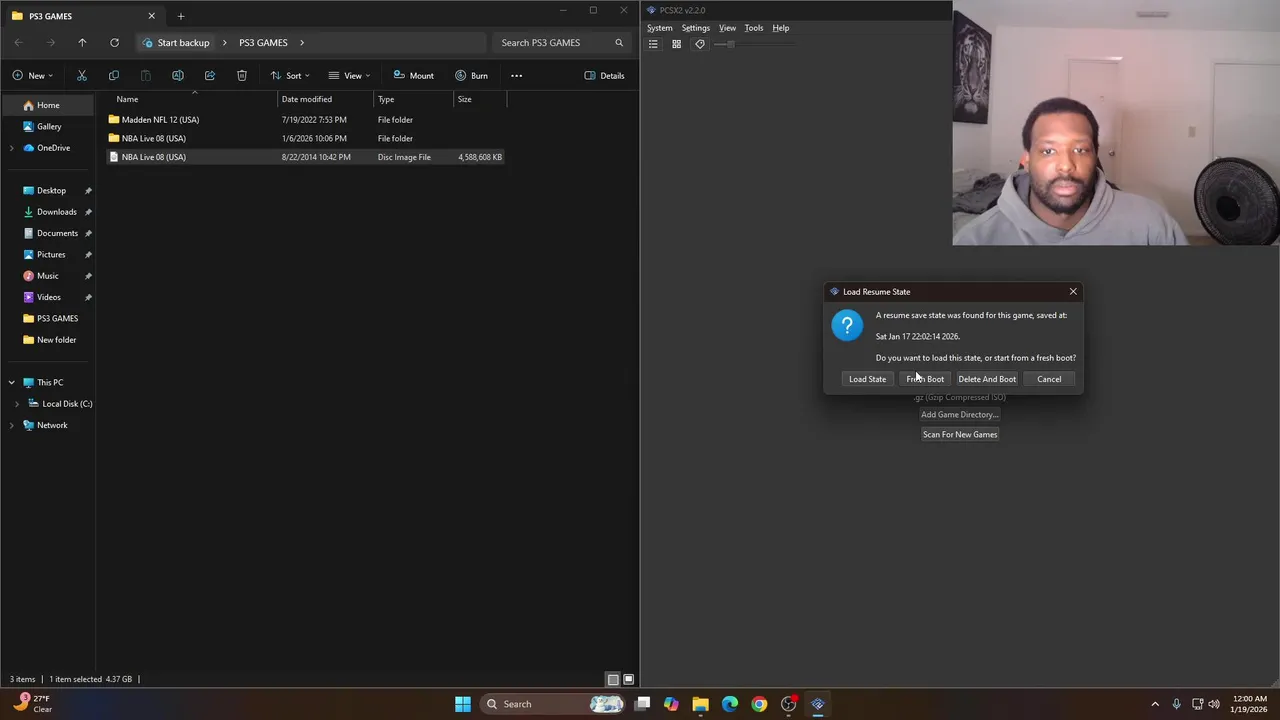Viewport: 1280px width, 720px height.
Task: Open the View menu in PCSX2
Action: click(x=727, y=28)
